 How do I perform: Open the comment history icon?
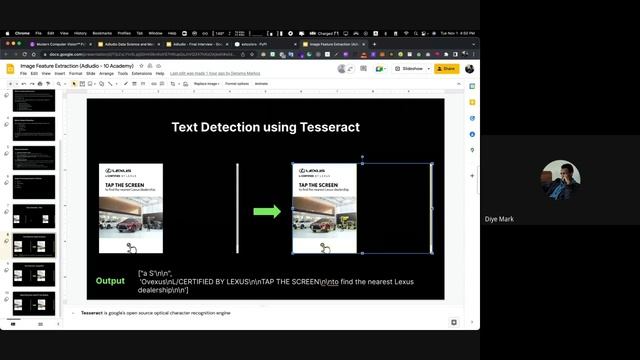[x=363, y=69]
